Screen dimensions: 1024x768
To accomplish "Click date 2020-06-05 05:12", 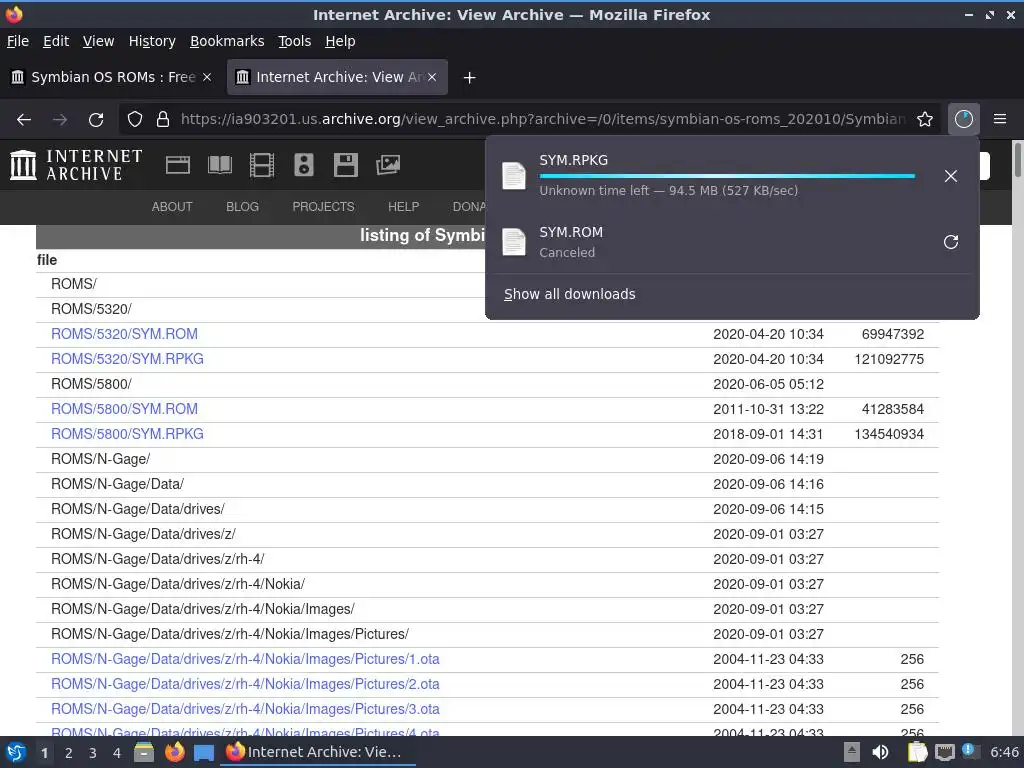I will tap(768, 385).
